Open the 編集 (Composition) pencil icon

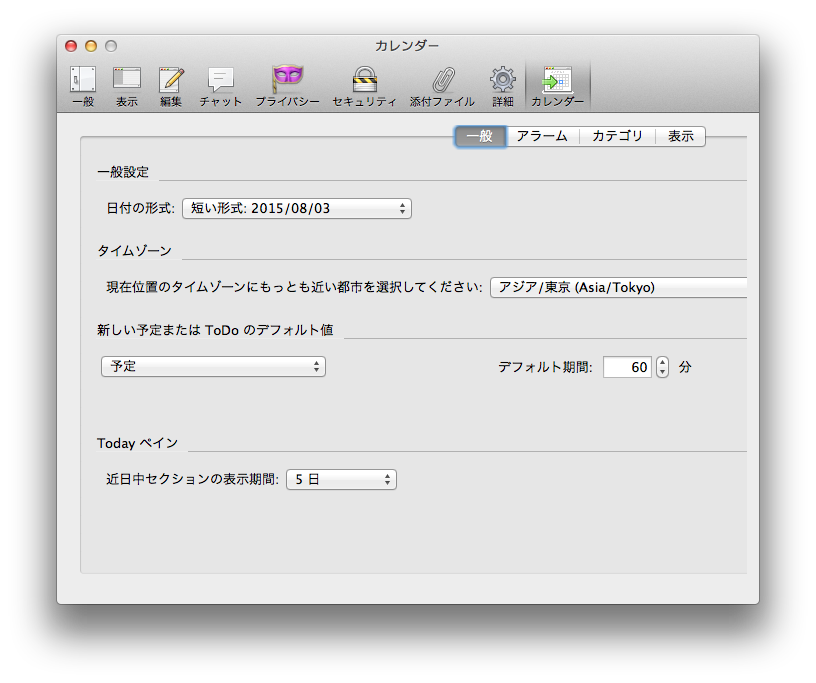[x=171, y=86]
